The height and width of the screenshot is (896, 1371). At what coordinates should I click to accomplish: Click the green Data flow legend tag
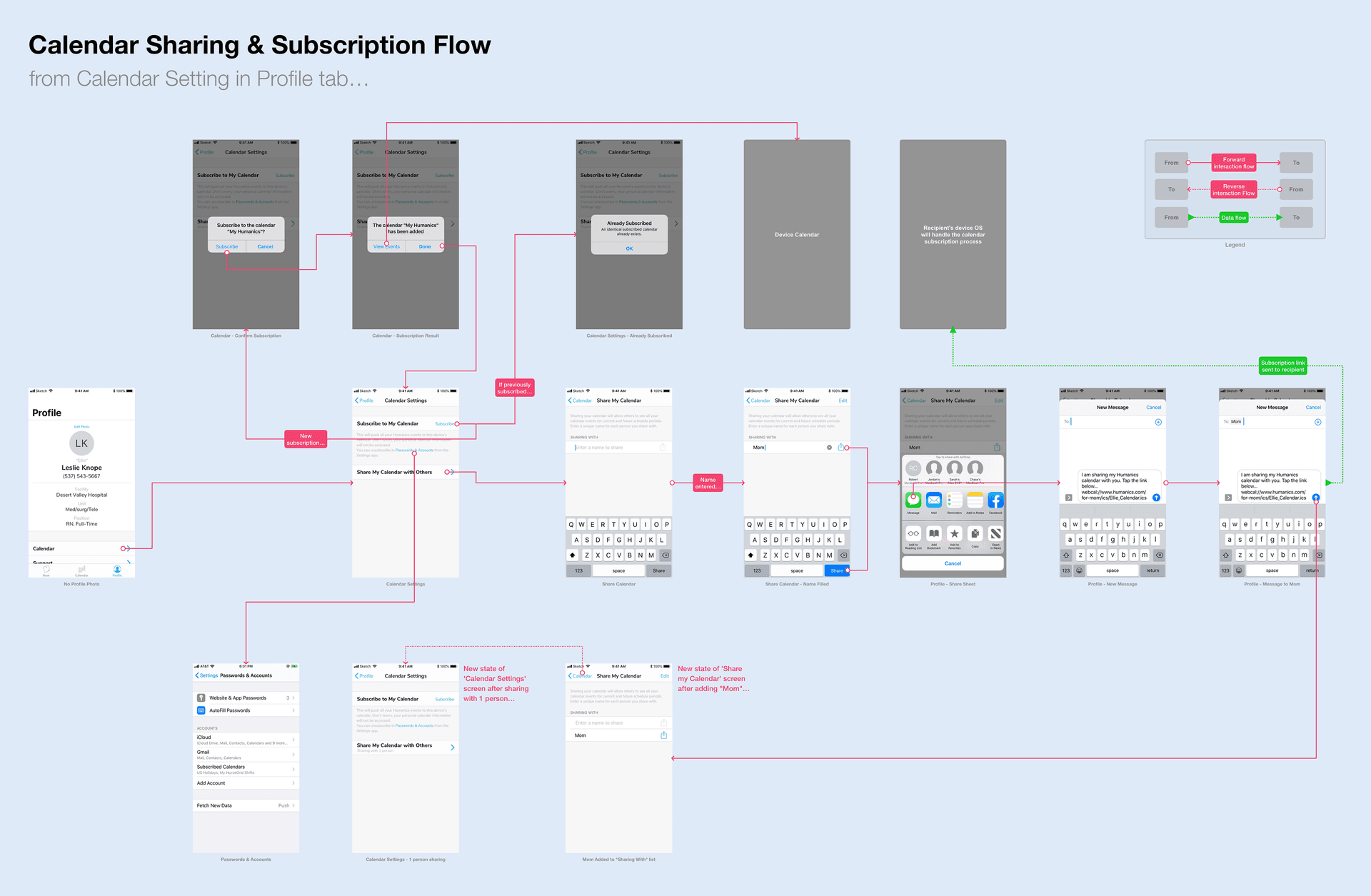tap(1233, 218)
